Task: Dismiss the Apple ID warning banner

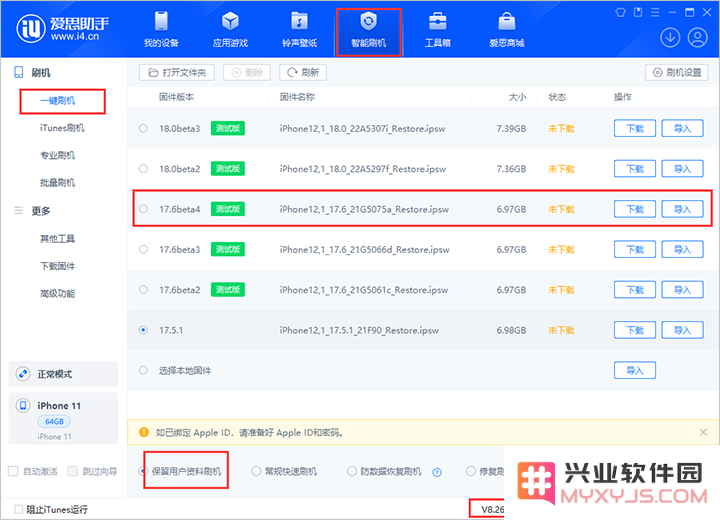Action: click(x=703, y=432)
